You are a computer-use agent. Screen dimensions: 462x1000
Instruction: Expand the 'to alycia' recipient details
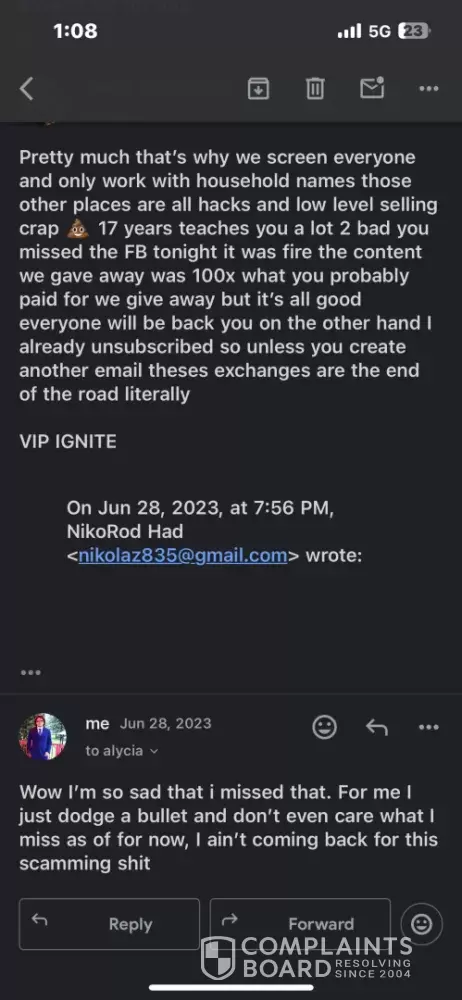(x=122, y=751)
